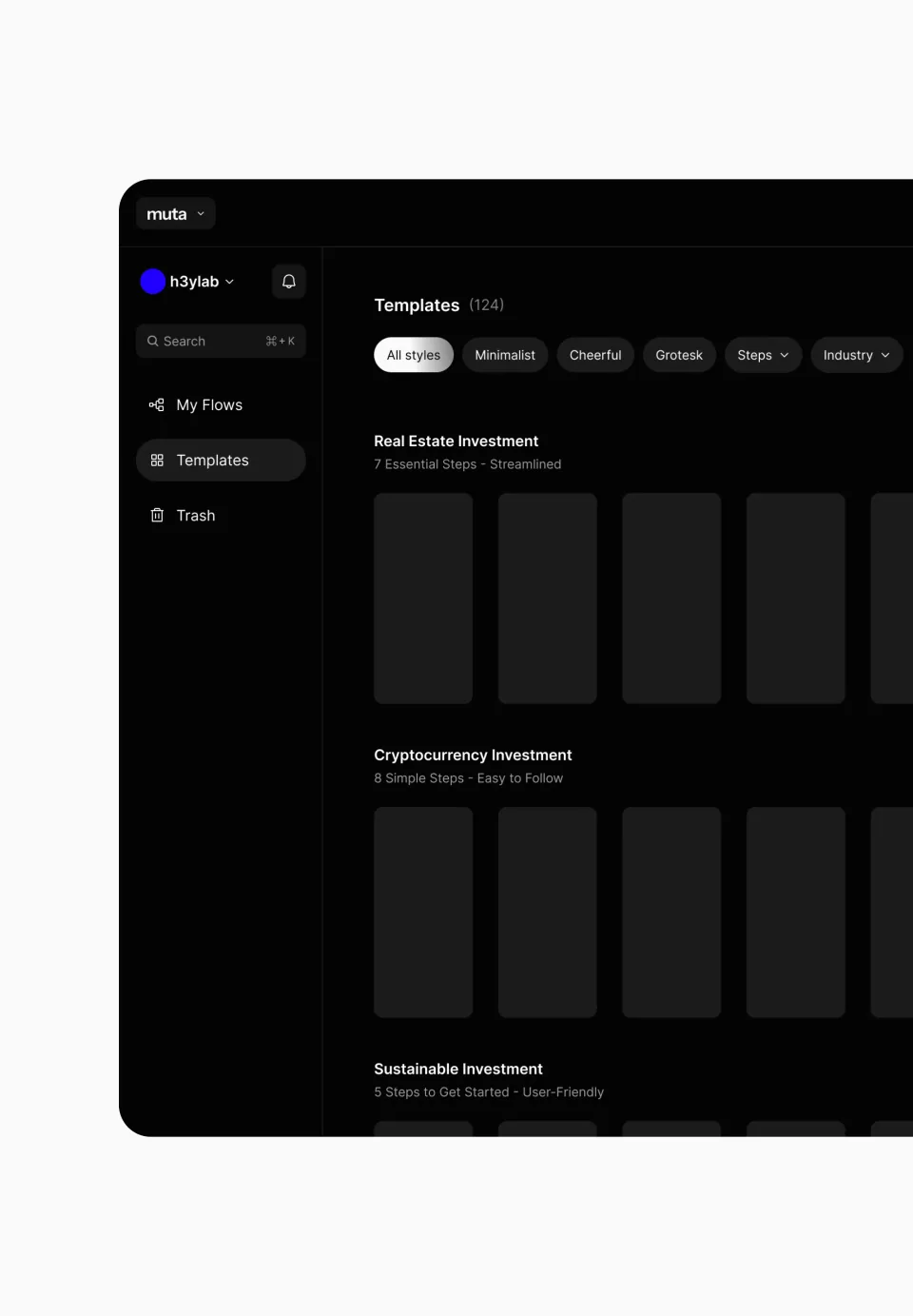Open the Real Estate Investment template

pyautogui.click(x=456, y=441)
